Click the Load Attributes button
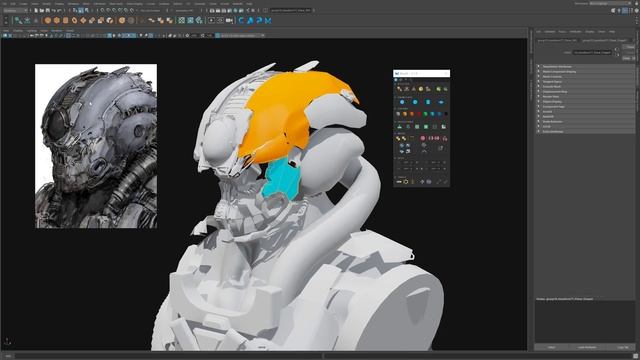The height and width of the screenshot is (360, 640). point(587,347)
